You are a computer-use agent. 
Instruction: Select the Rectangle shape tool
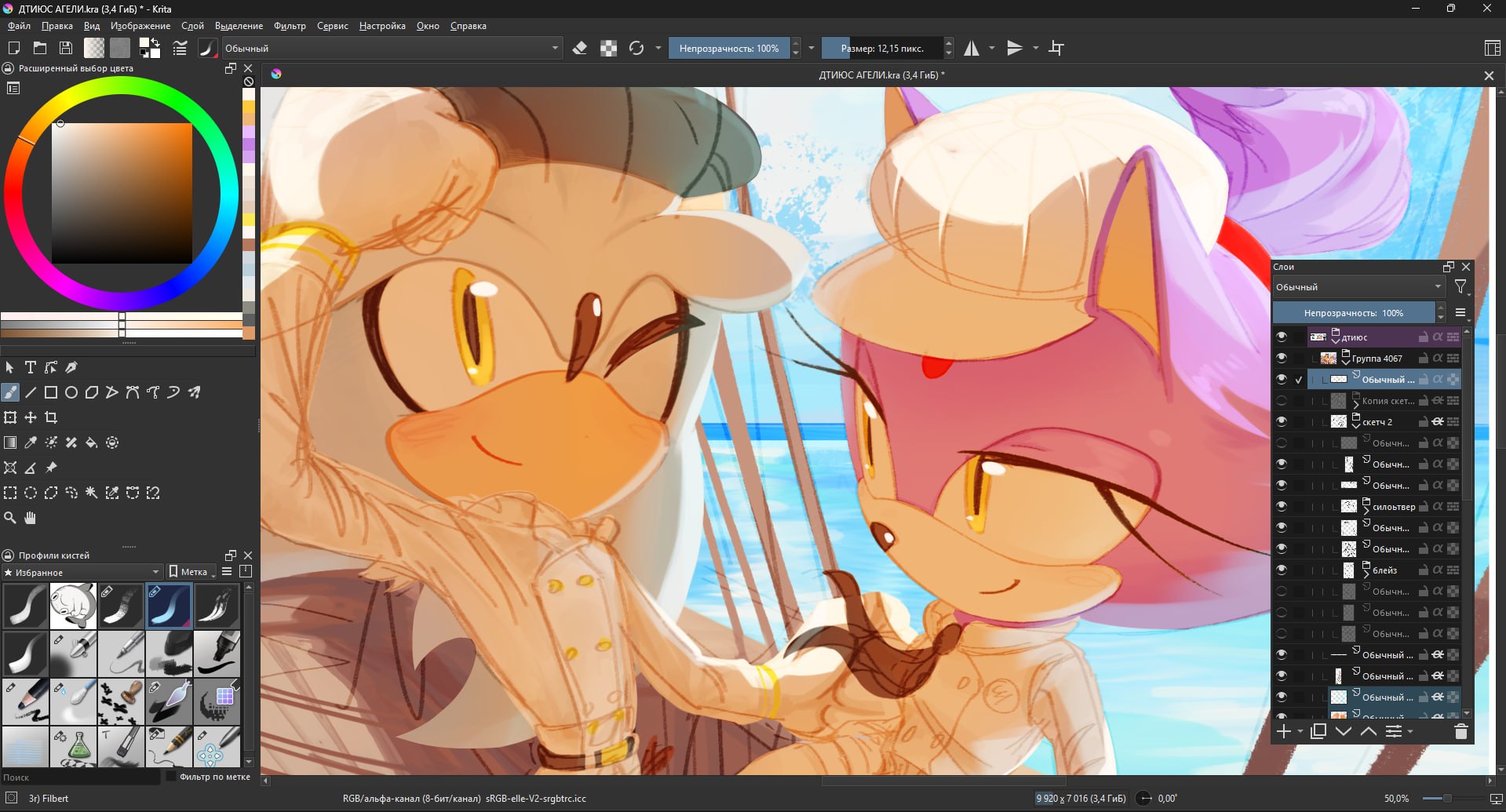tap(51, 392)
